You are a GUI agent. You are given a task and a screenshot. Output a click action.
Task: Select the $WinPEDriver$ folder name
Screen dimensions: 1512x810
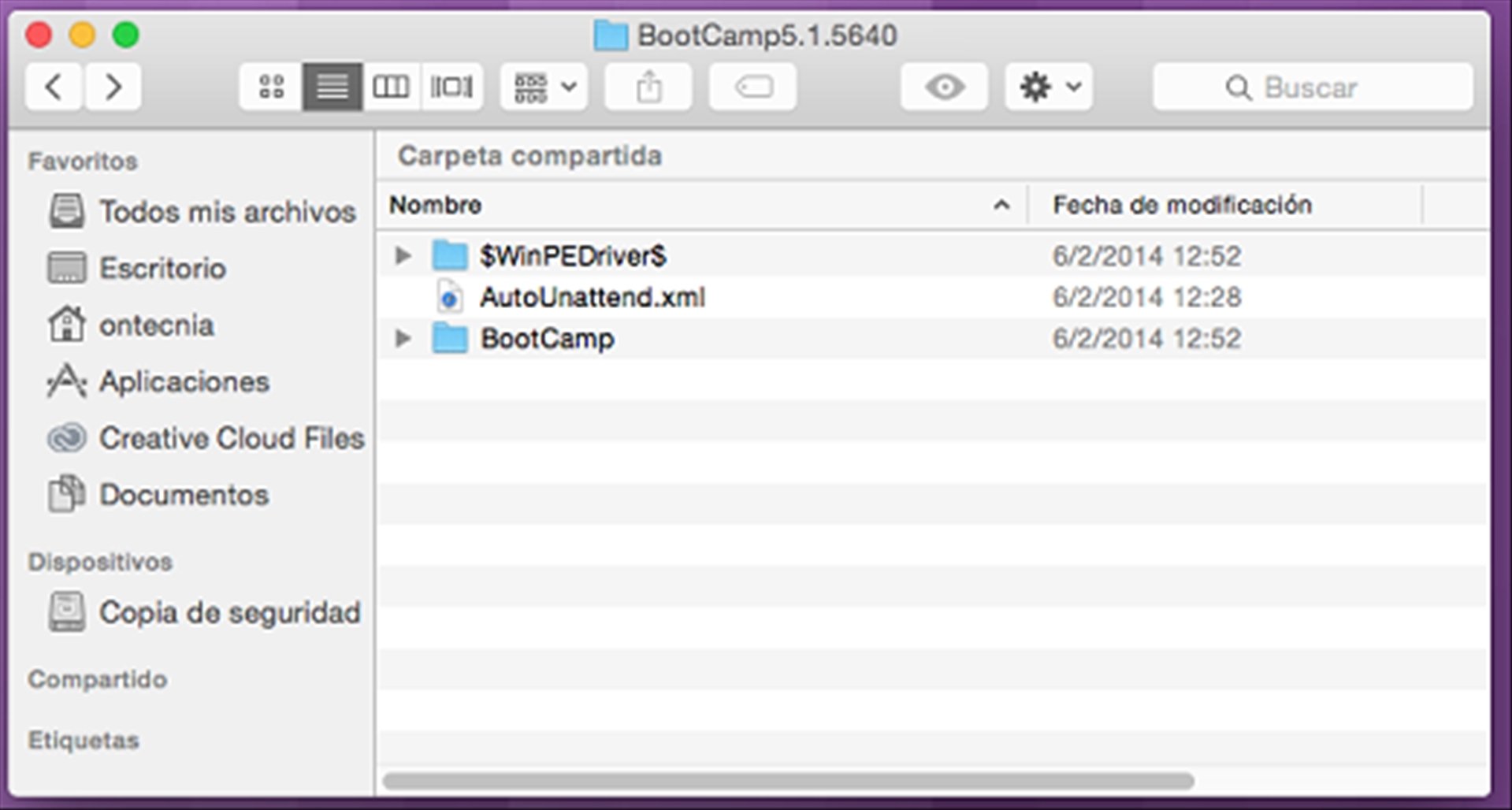coord(574,256)
